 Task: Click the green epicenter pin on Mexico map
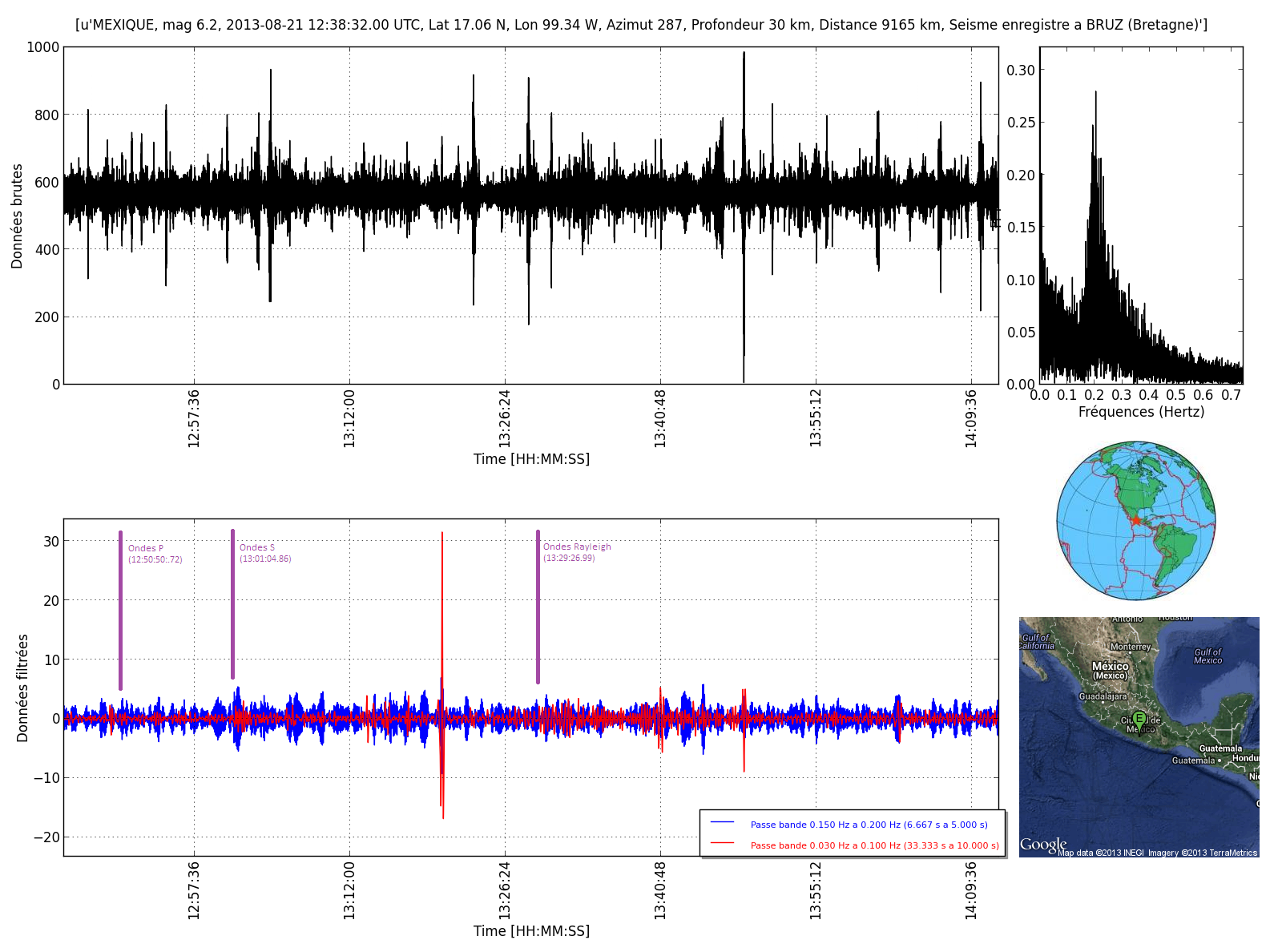click(1139, 718)
